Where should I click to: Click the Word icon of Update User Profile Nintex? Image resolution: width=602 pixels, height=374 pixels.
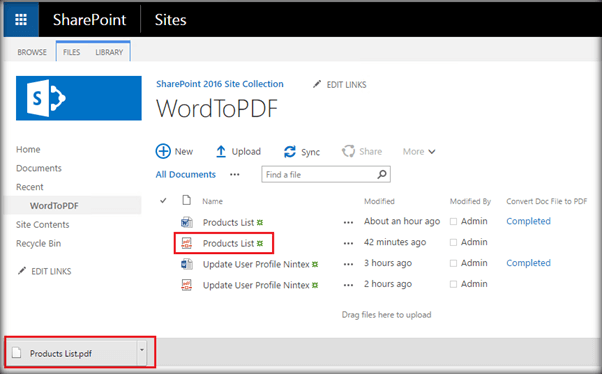click(x=187, y=264)
